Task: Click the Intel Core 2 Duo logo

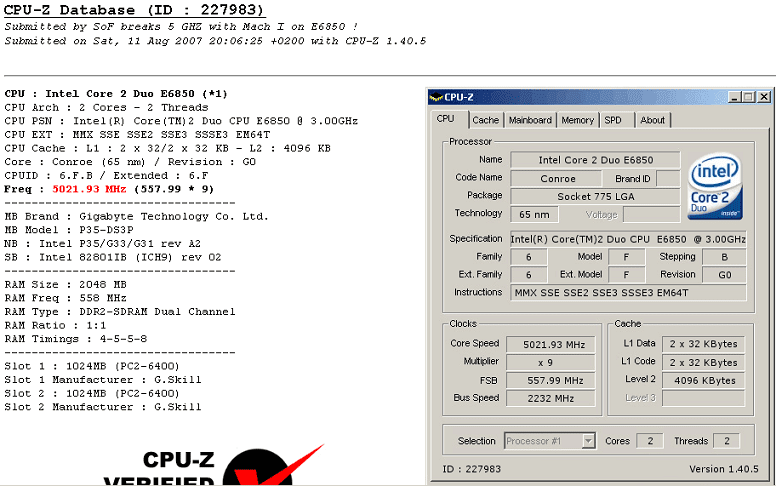Action: pyautogui.click(x=715, y=186)
